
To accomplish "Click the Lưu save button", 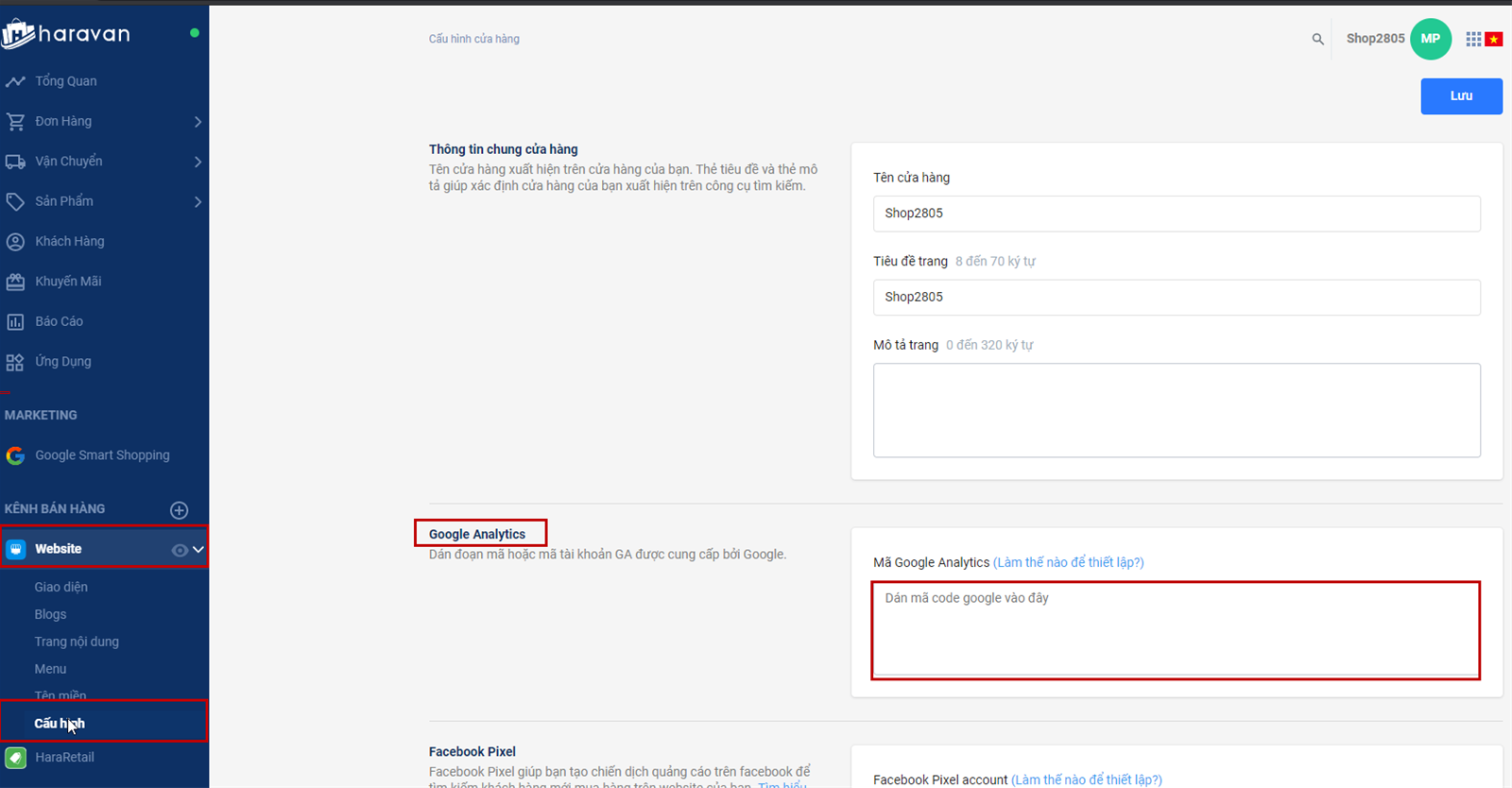I will click(x=1461, y=95).
